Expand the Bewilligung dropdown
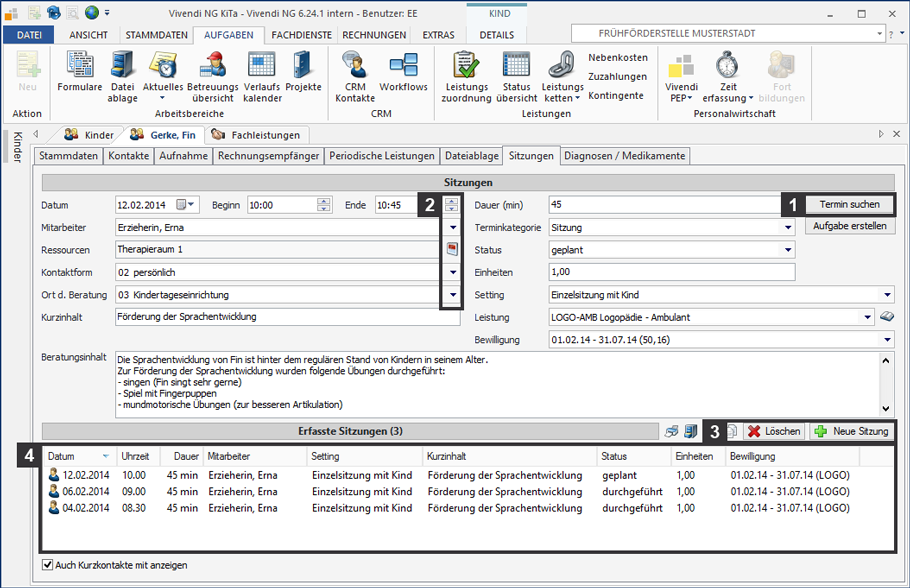The height and width of the screenshot is (588, 910). click(x=887, y=340)
